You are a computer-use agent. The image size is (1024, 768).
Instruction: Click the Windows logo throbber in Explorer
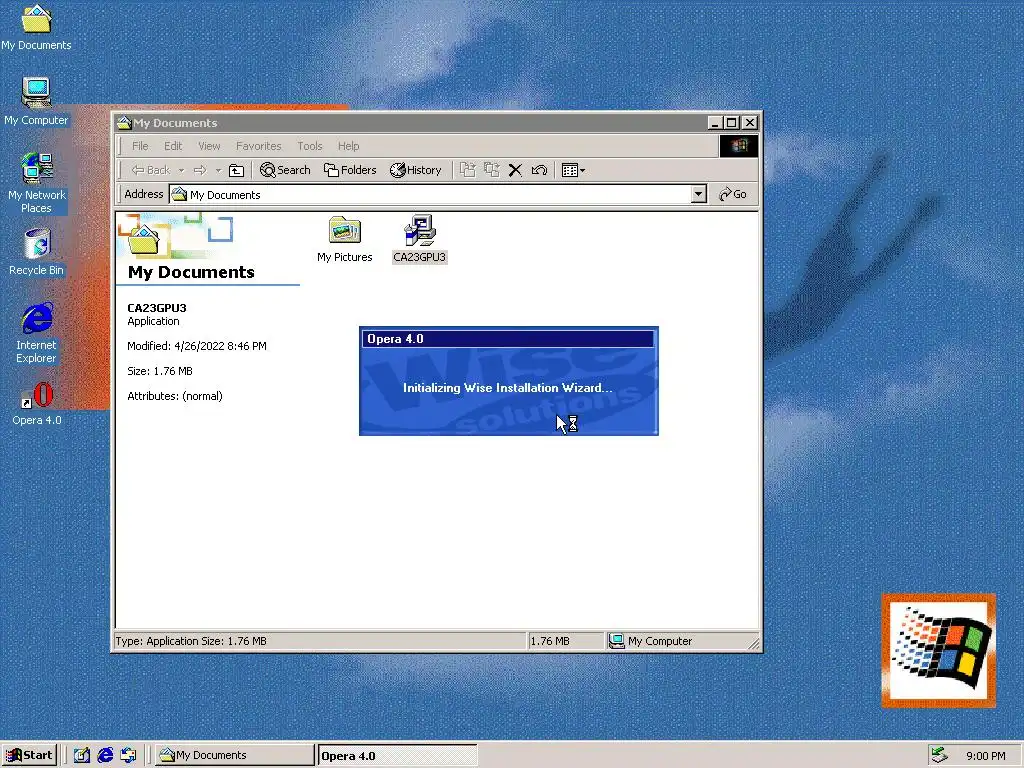point(739,146)
